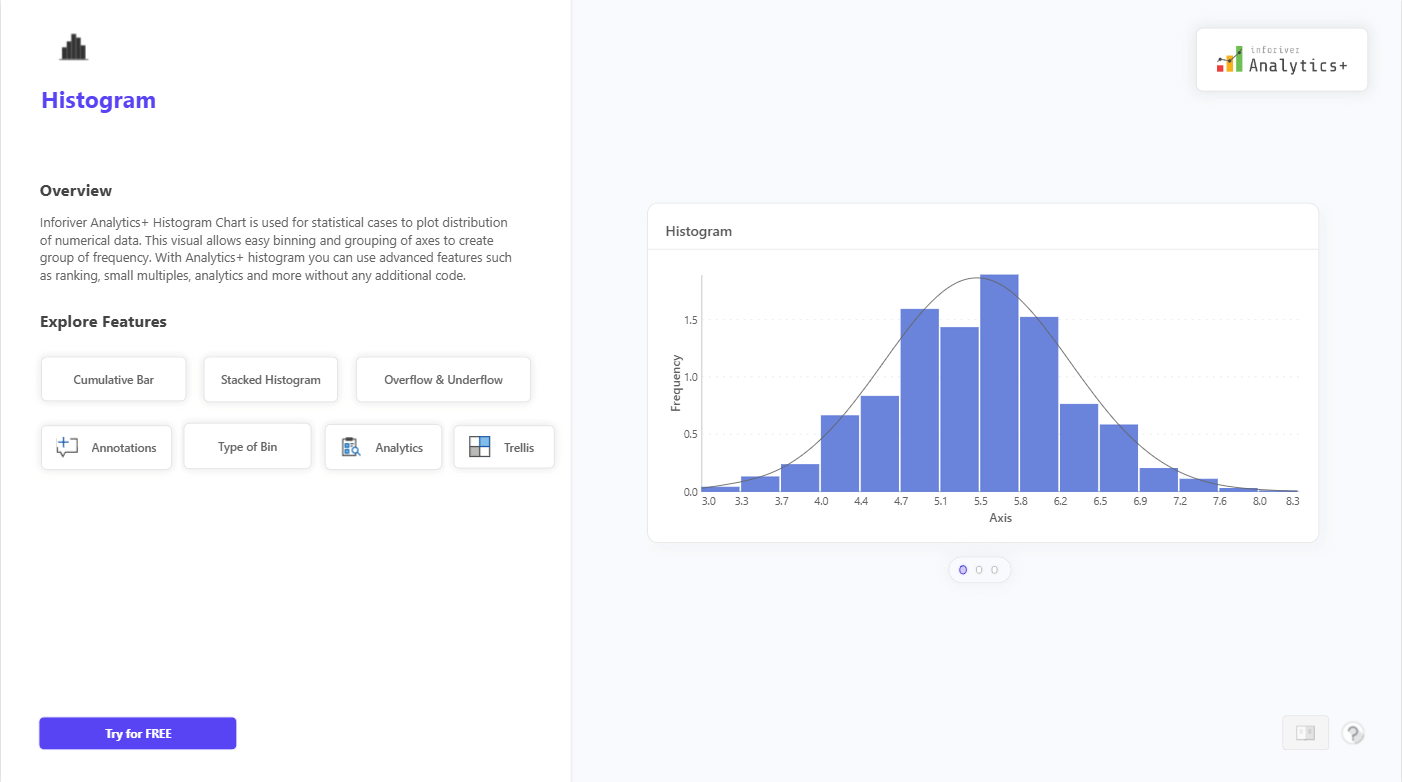Select the first carousel dot

point(963,570)
